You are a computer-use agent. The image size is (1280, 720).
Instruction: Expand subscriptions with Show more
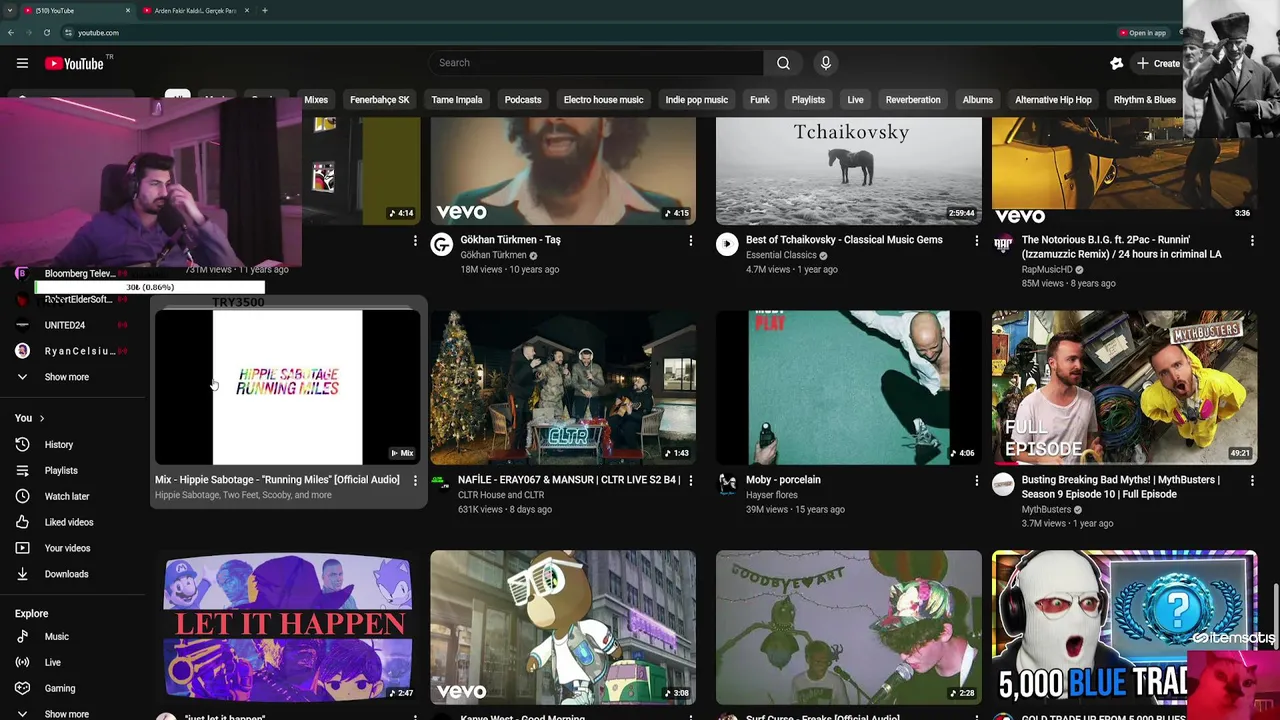(x=66, y=377)
